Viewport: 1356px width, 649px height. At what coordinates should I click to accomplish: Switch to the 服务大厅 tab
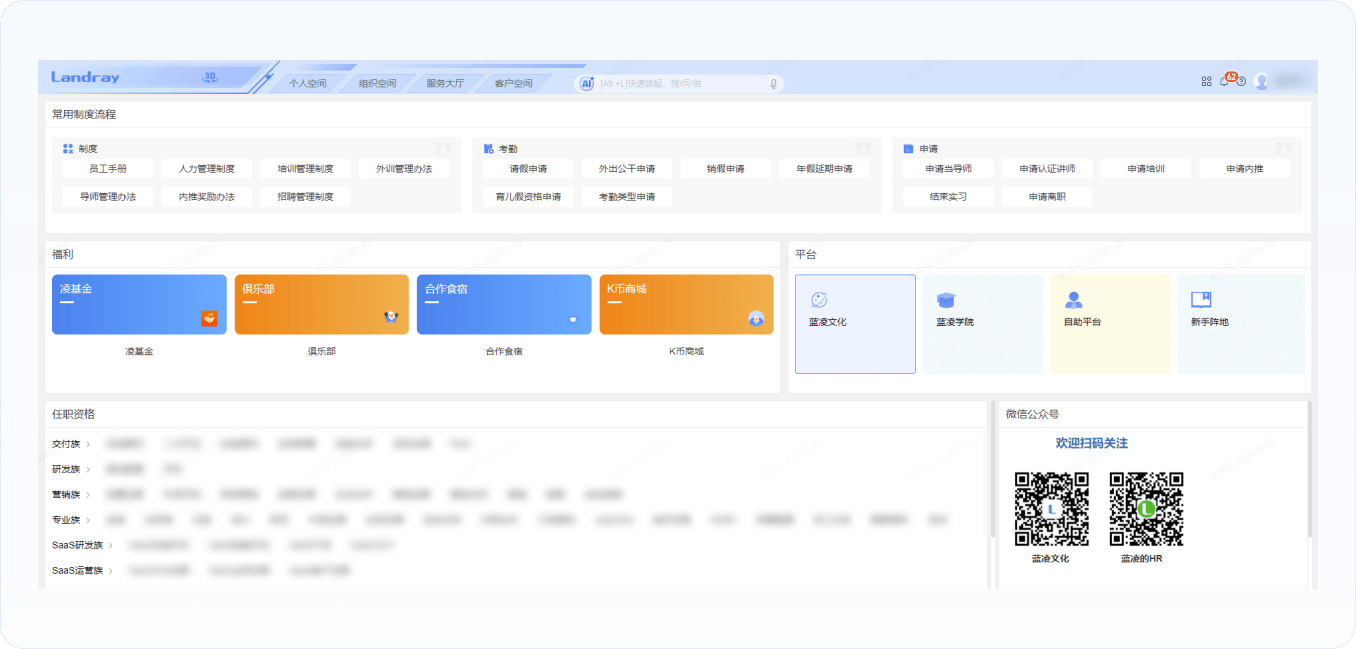[445, 84]
